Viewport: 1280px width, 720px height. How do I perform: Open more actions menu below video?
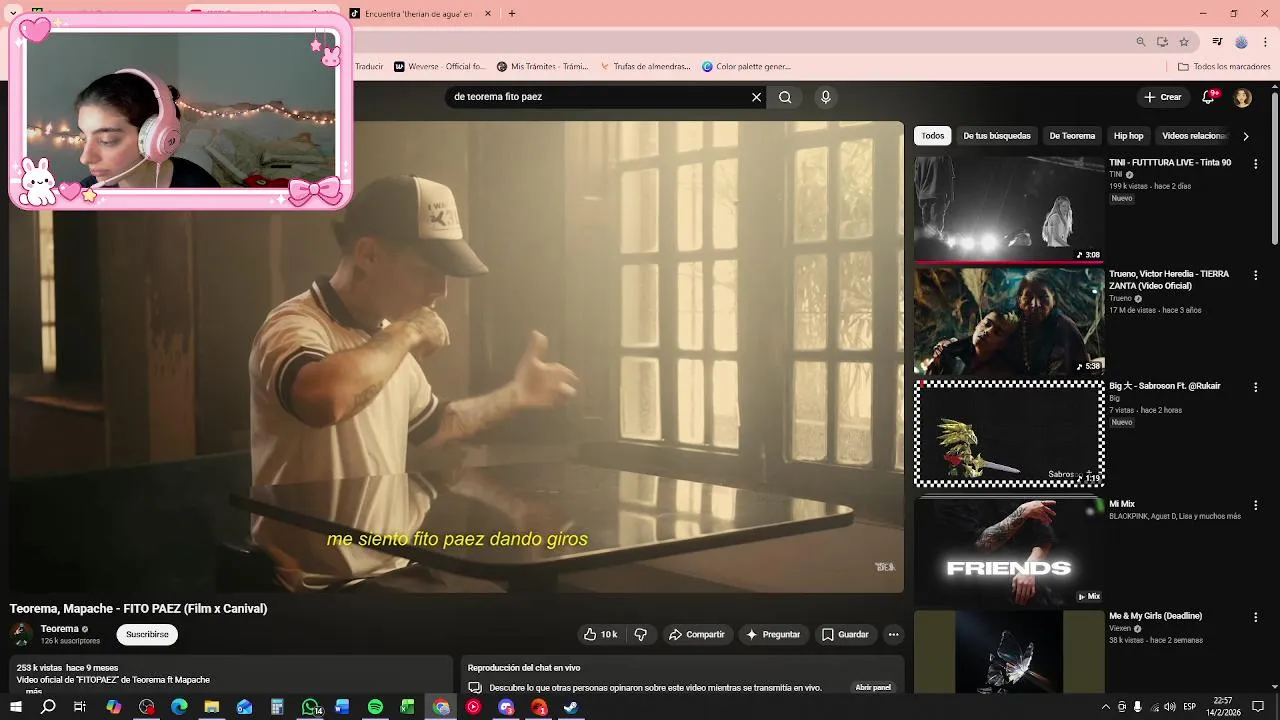[893, 634]
